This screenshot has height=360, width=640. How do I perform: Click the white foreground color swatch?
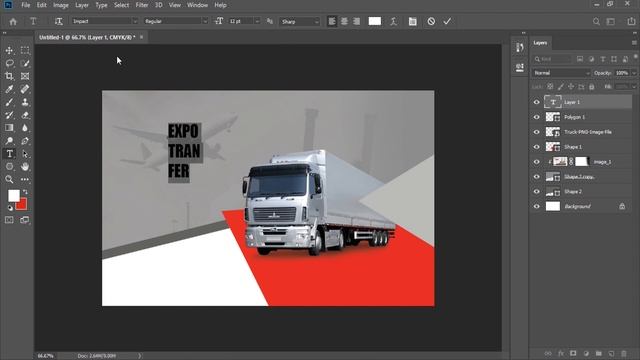[13, 196]
